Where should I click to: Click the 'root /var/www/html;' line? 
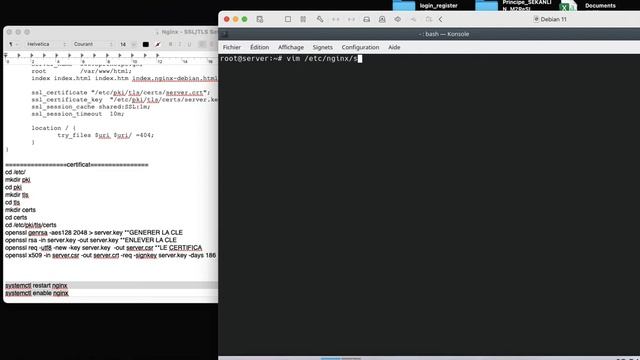click(82, 71)
